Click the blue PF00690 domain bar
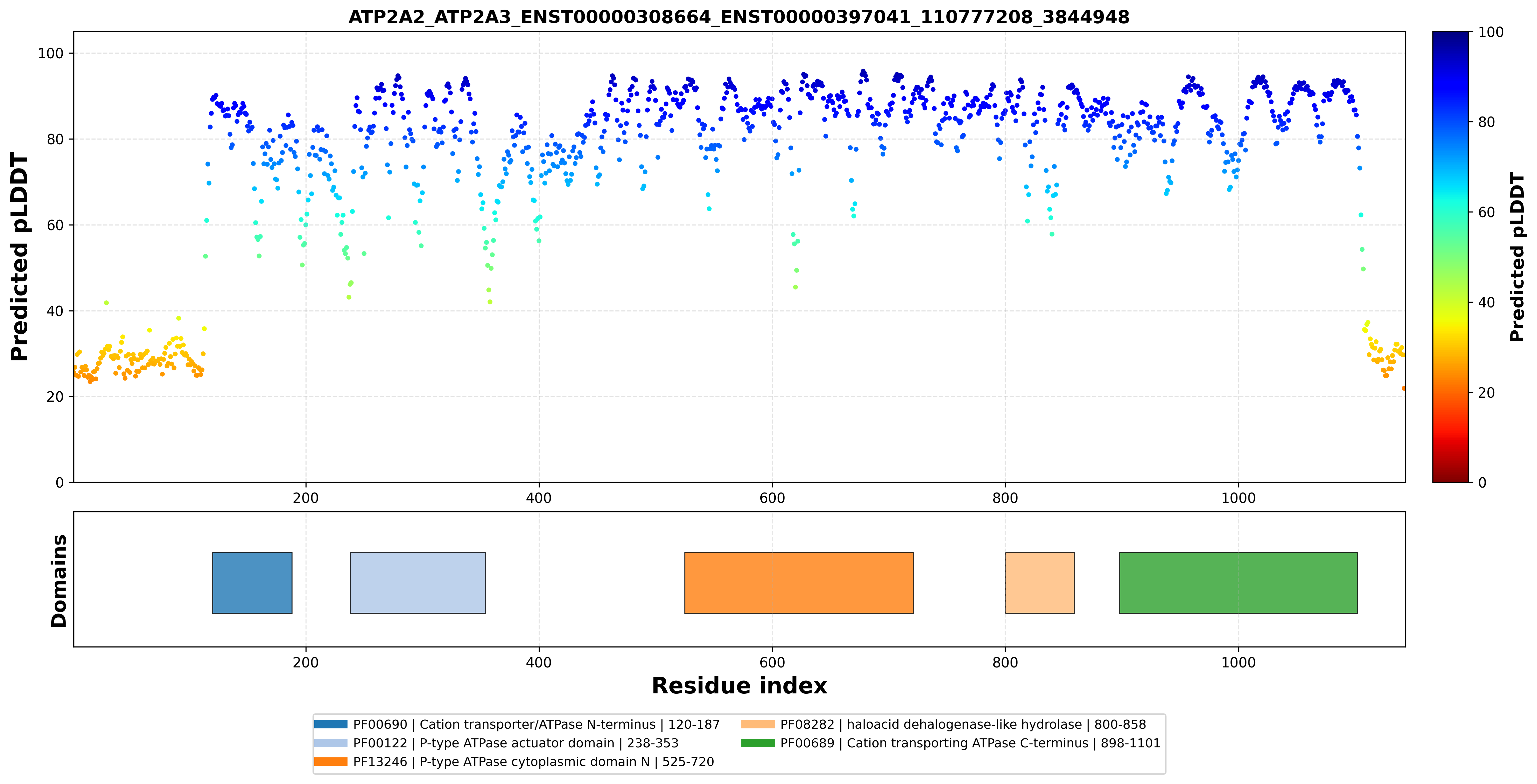 (x=252, y=583)
